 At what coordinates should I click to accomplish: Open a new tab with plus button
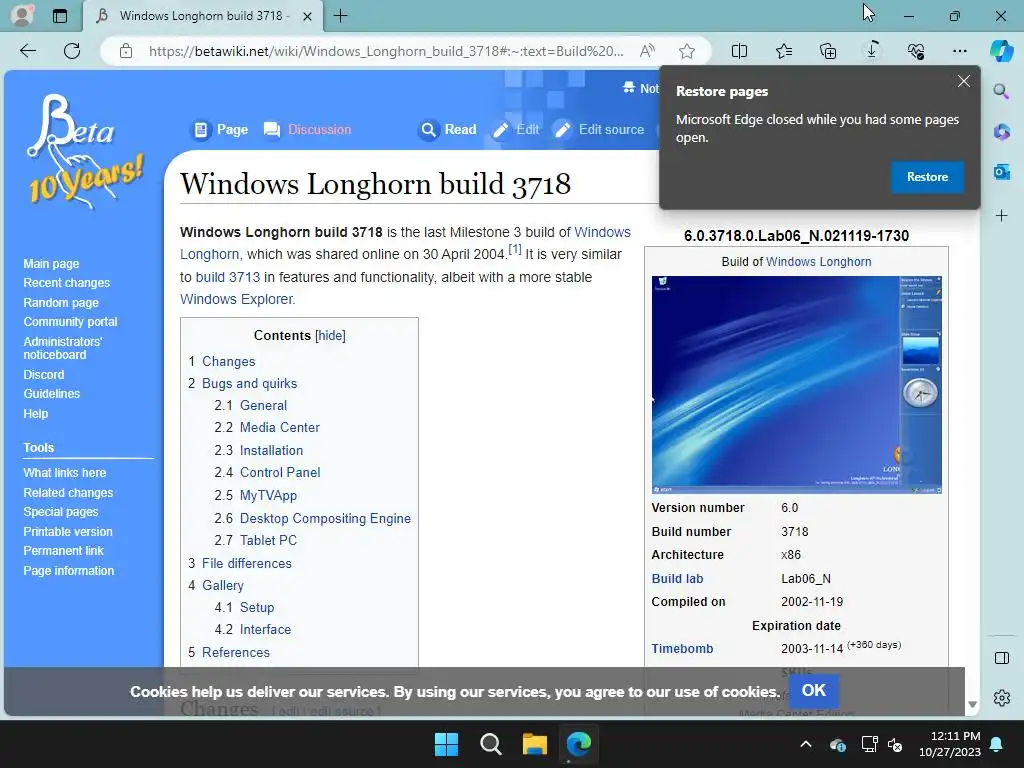tap(340, 16)
